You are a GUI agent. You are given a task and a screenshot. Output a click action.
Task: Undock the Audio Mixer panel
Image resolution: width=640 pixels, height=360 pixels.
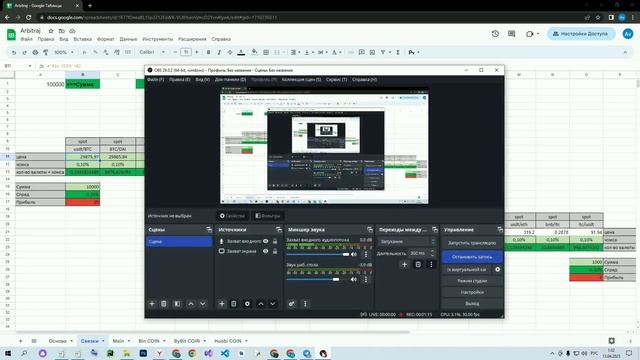pyautogui.click(x=370, y=230)
